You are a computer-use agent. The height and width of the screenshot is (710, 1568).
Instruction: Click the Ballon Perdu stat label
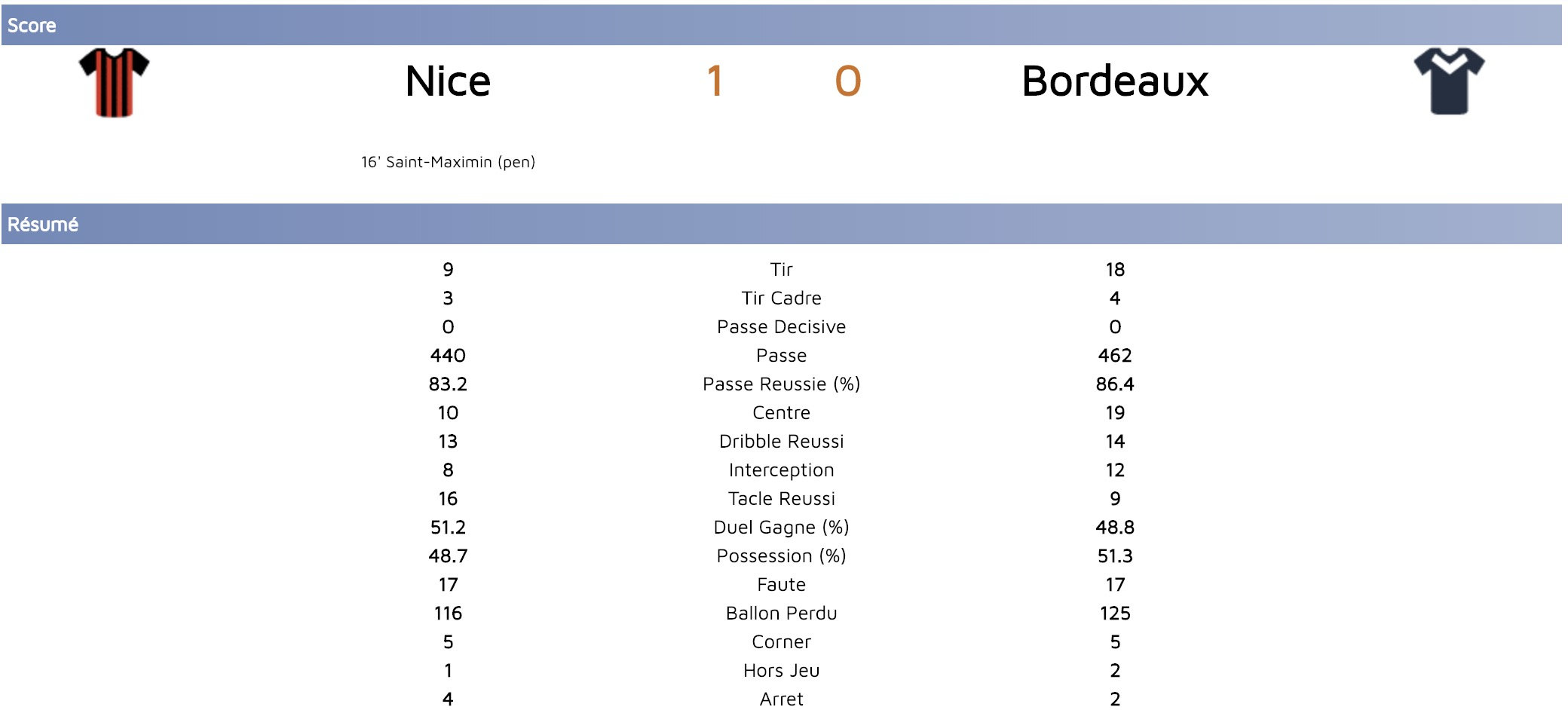[781, 614]
